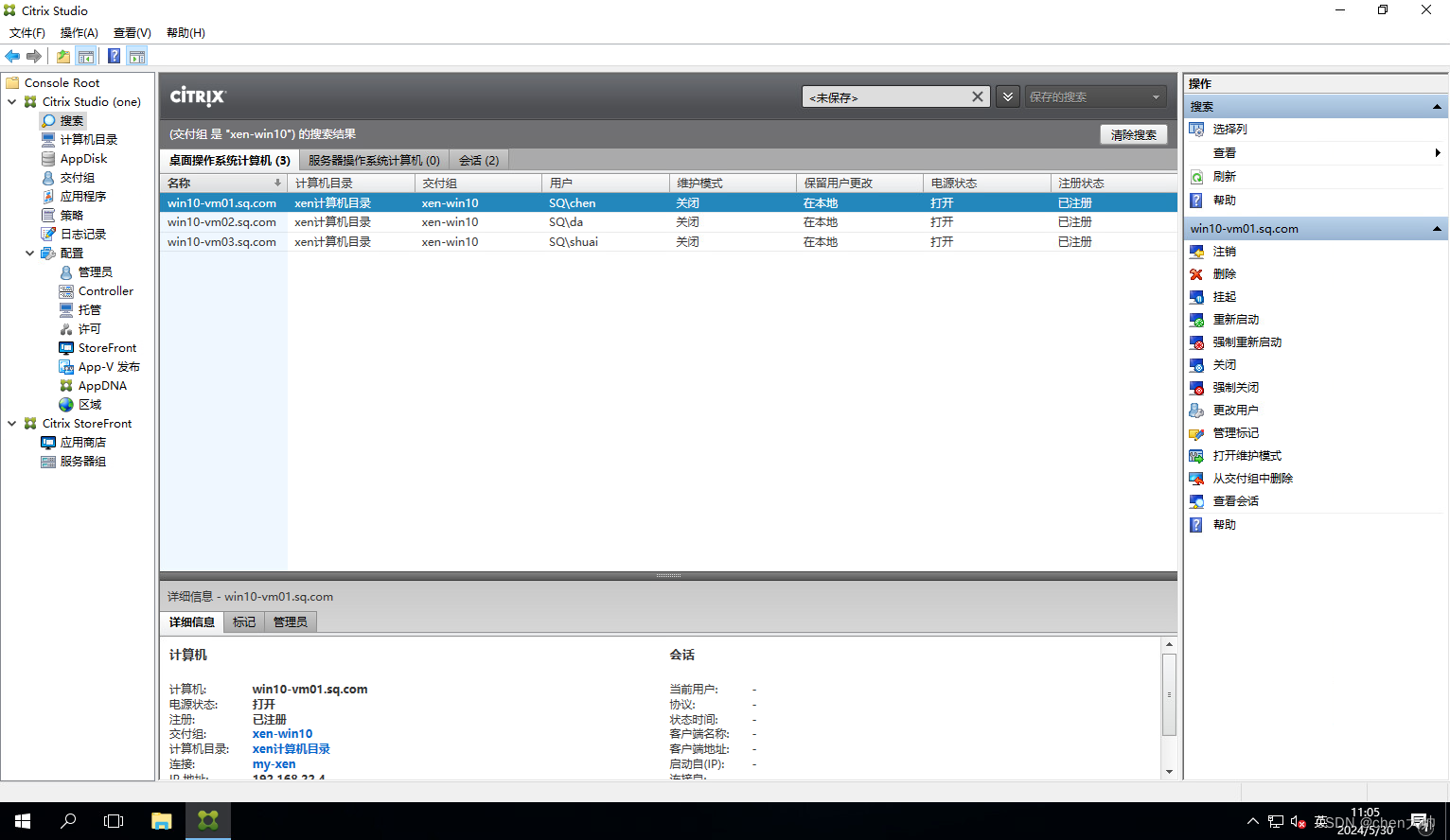Click the export list toolbar icon
The height and width of the screenshot is (840, 1450).
(62, 55)
